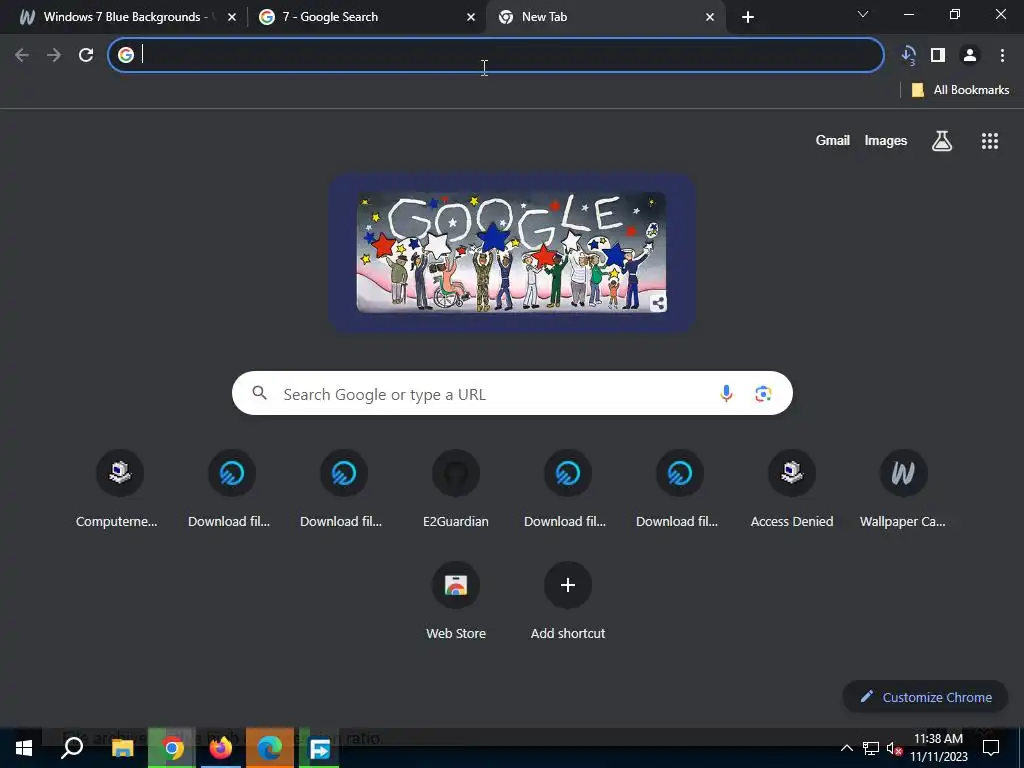Image resolution: width=1024 pixels, height=768 pixels.
Task: Open the Google apps grid
Action: pyautogui.click(x=990, y=140)
